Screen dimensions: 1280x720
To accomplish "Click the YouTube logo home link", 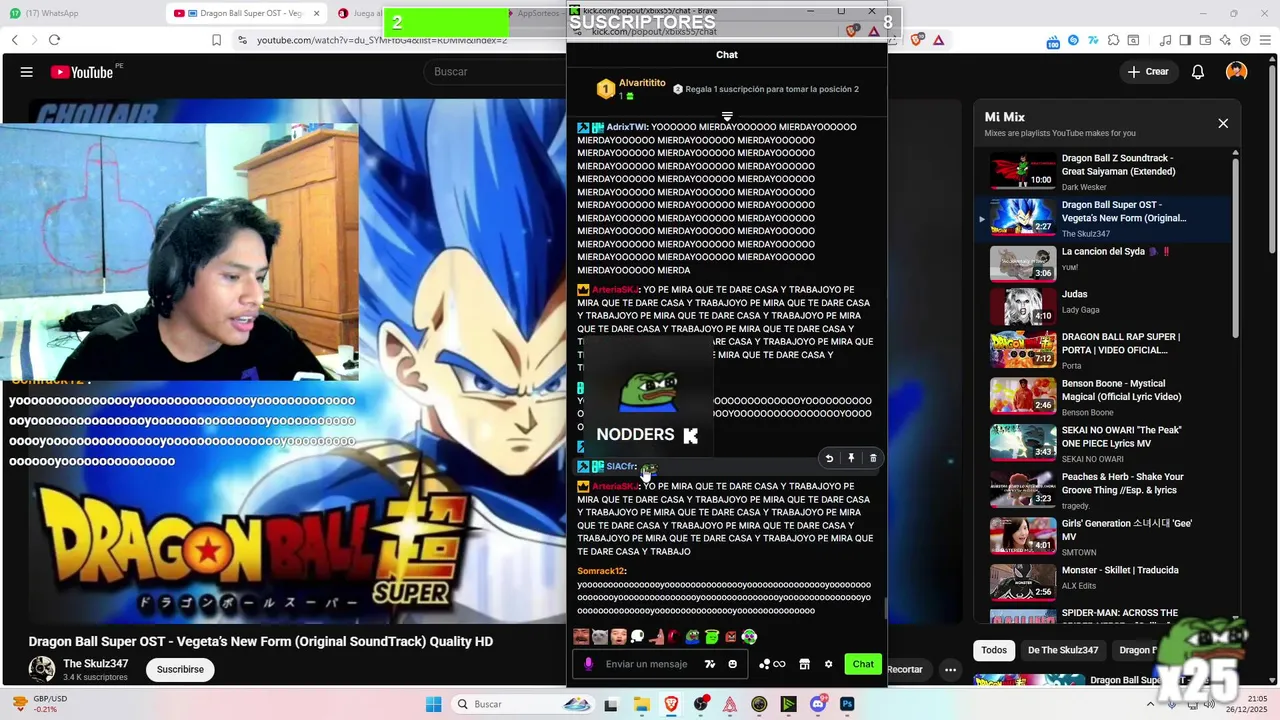I will pyautogui.click(x=82, y=72).
